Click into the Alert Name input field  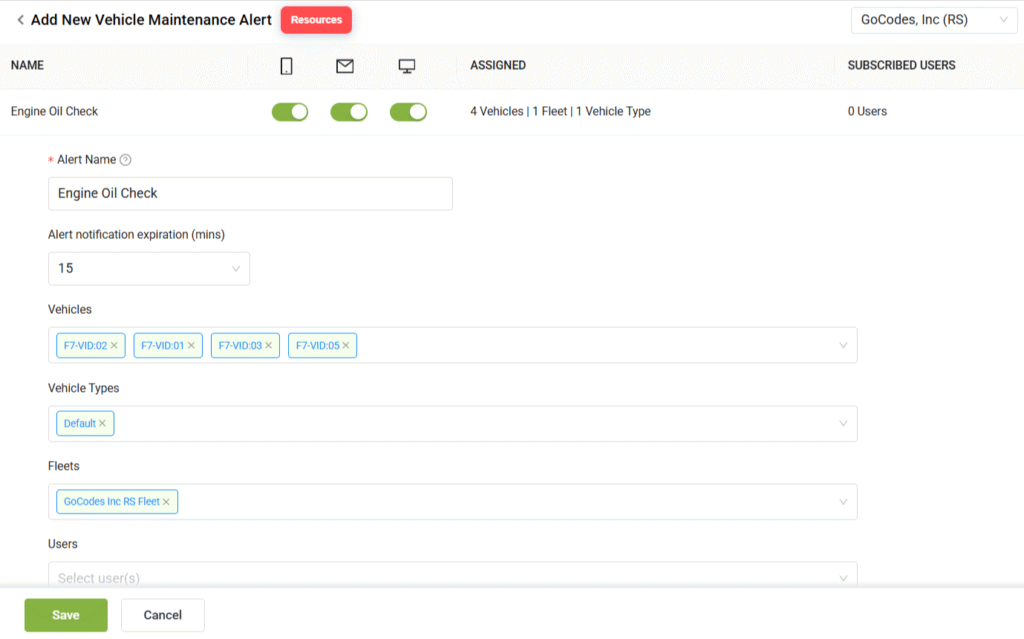tap(250, 193)
